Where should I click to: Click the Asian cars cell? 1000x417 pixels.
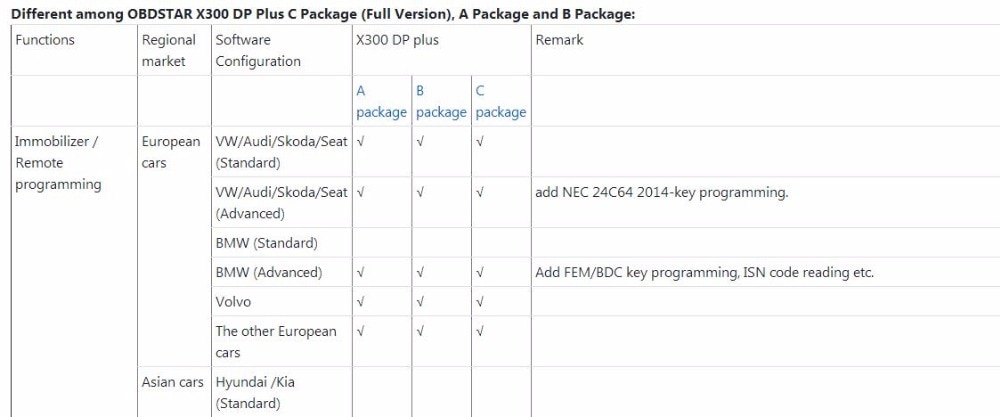172,382
